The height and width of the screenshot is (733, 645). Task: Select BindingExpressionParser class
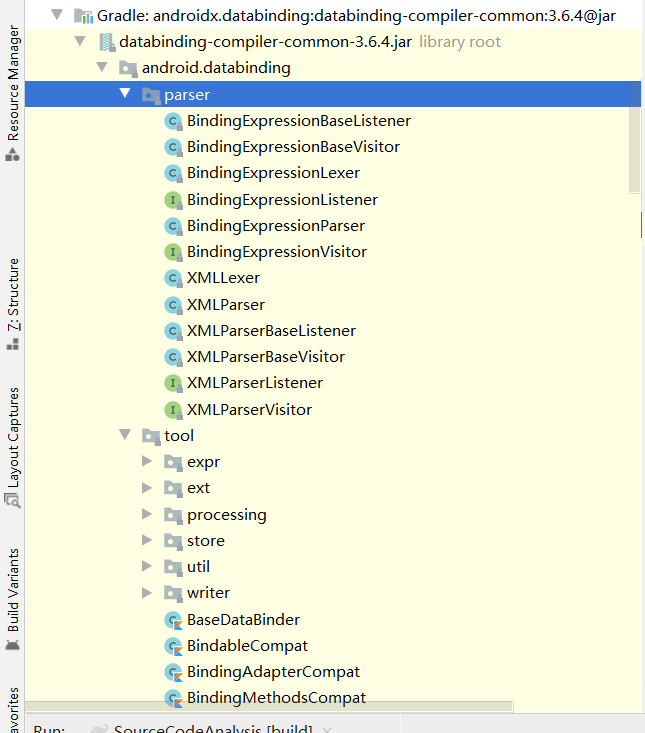coord(276,226)
